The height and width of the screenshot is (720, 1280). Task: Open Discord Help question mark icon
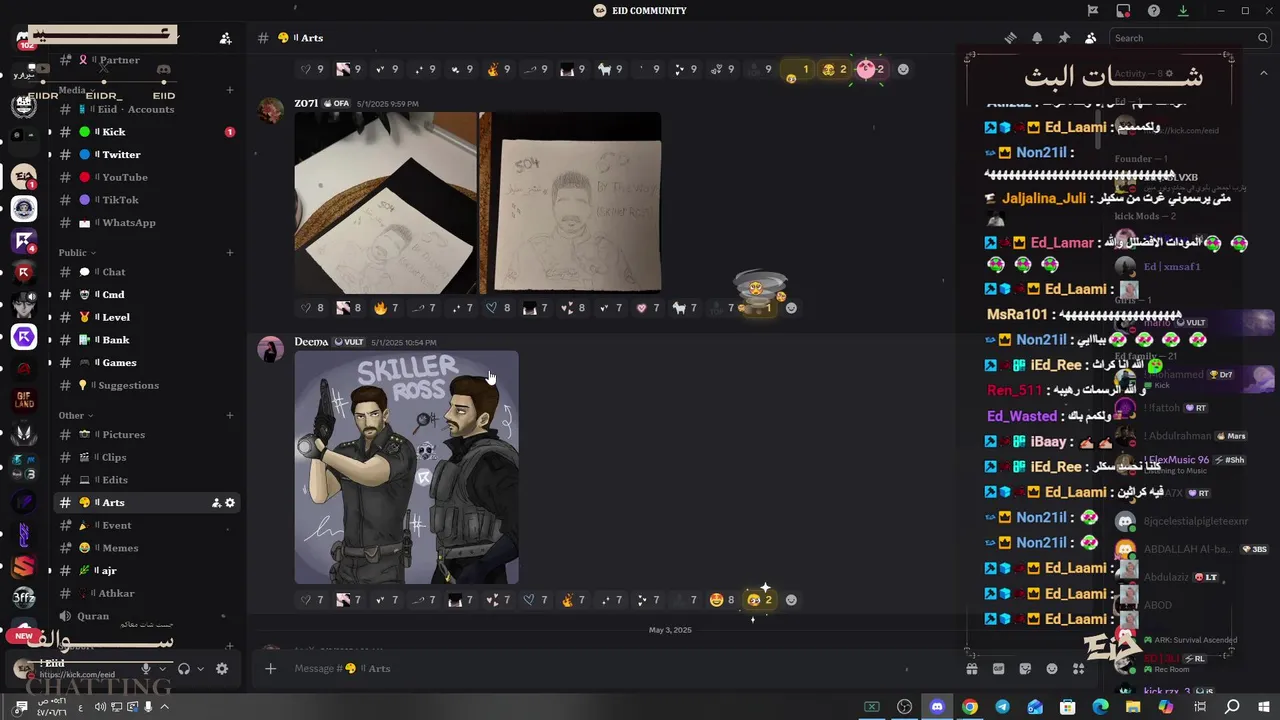coord(1154,11)
